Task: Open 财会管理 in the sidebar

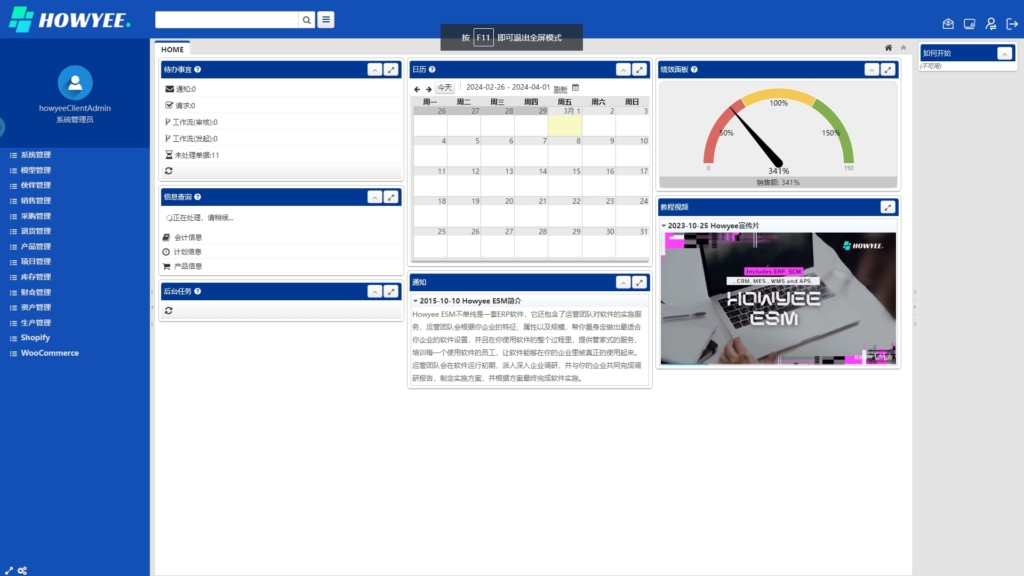Action: click(x=35, y=292)
